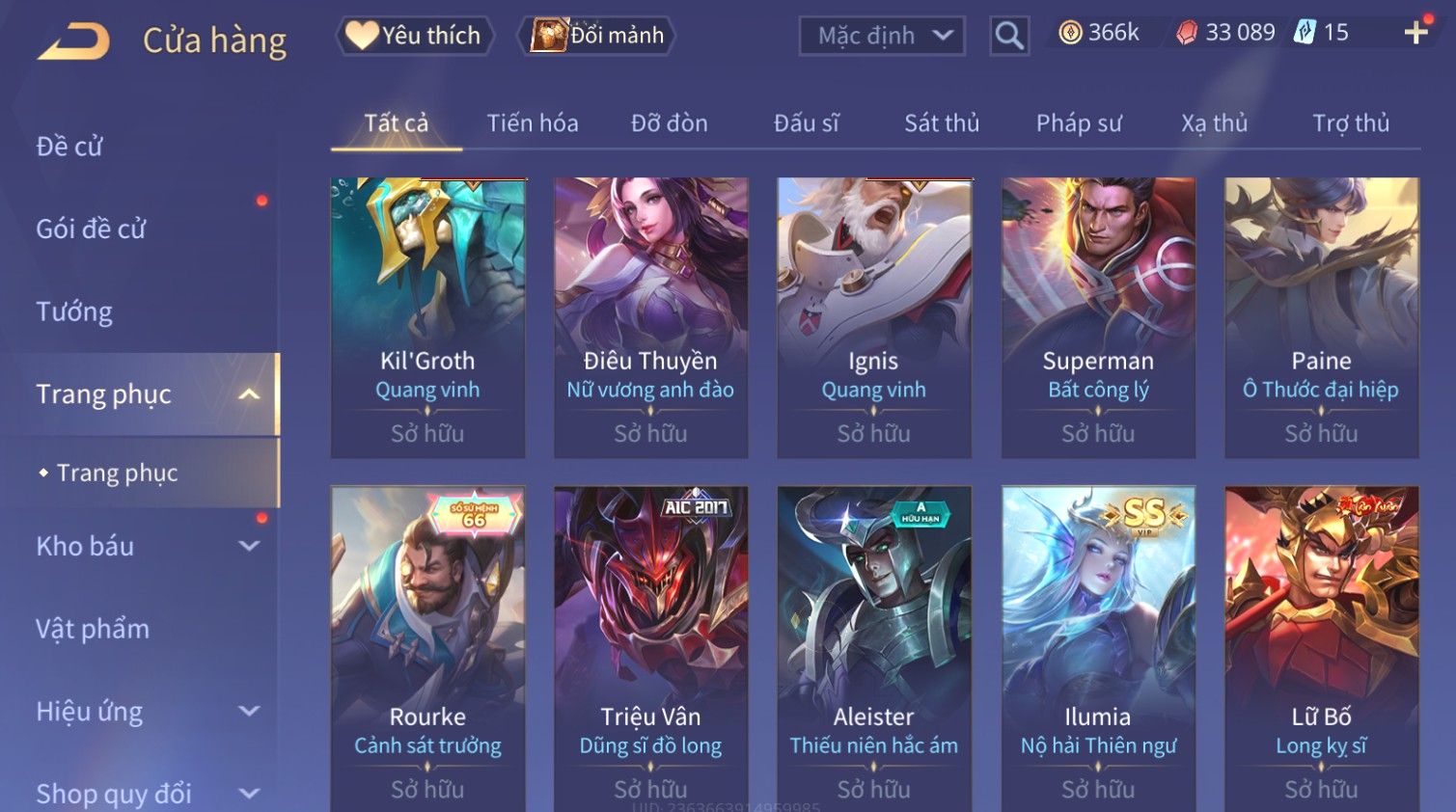Open Đổi mảnh fragment exchange chest icon
1456x812 pixels.
[x=597, y=36]
